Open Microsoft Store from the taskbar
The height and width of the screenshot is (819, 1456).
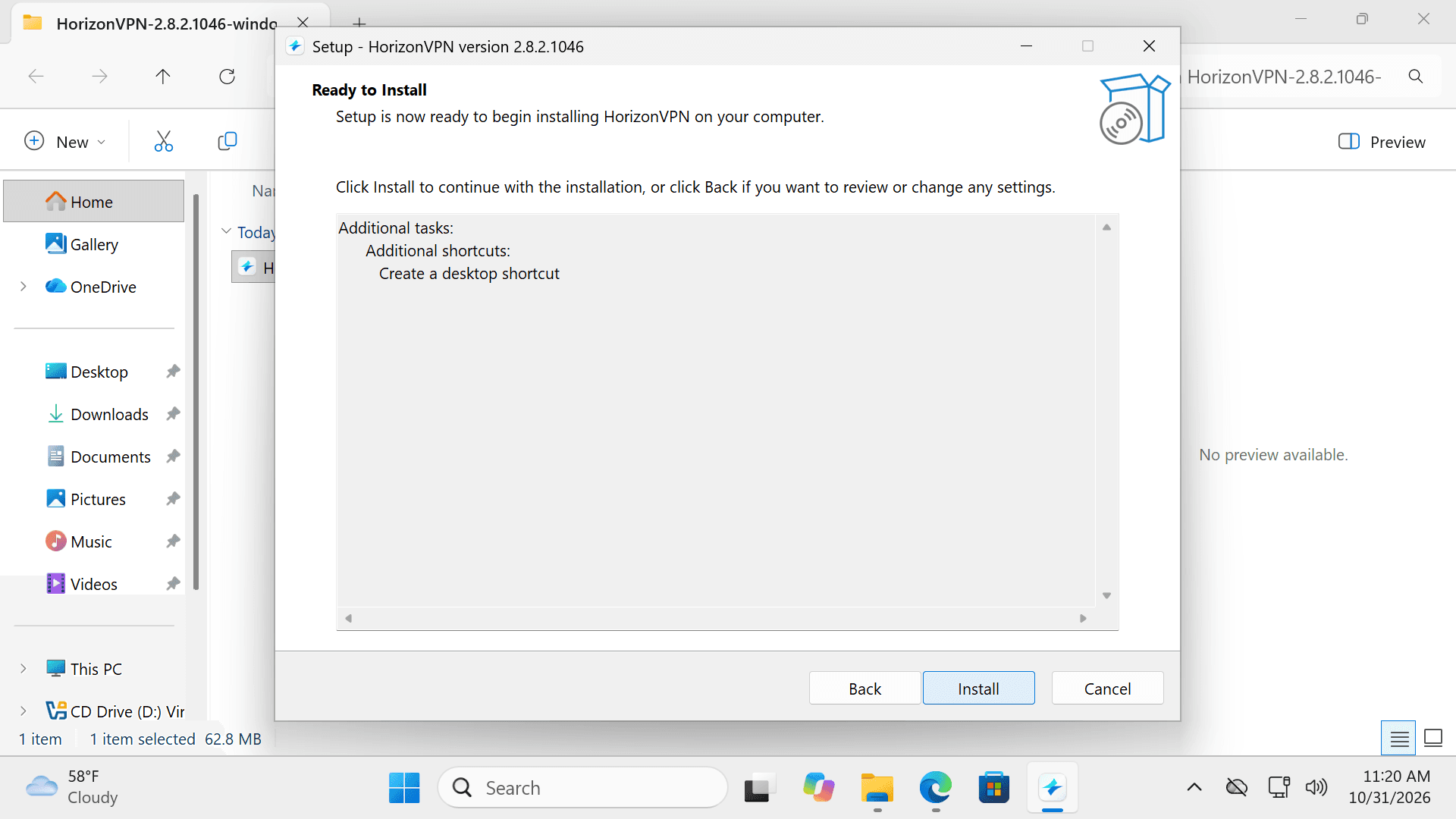pyautogui.click(x=993, y=788)
